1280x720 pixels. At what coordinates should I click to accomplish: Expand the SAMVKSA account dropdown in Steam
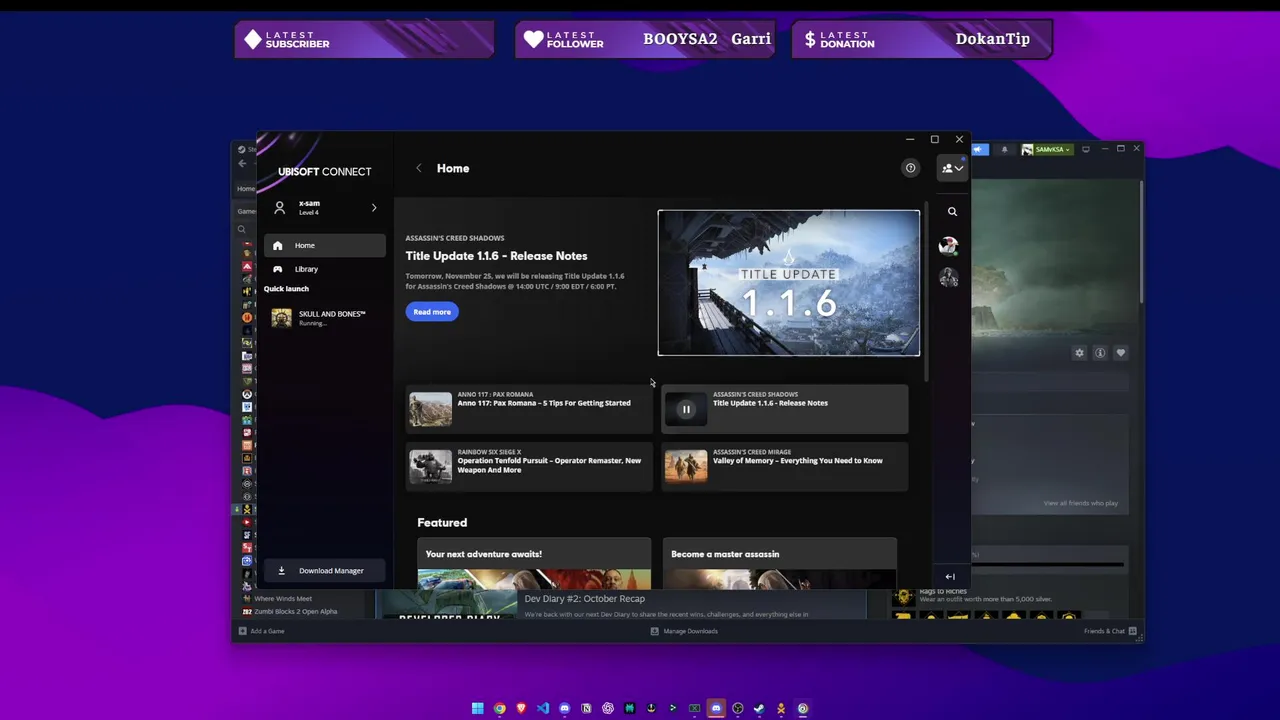tap(1046, 149)
